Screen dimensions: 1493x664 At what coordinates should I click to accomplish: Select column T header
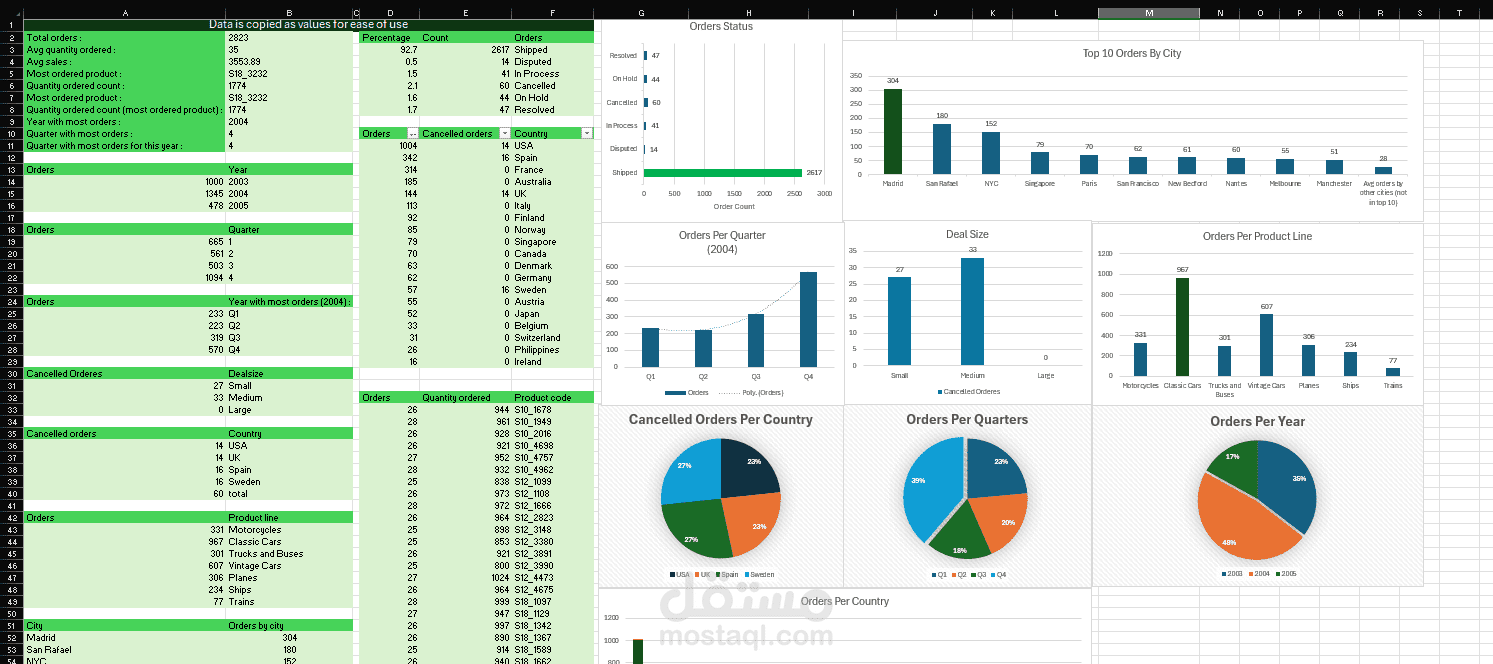[1459, 13]
